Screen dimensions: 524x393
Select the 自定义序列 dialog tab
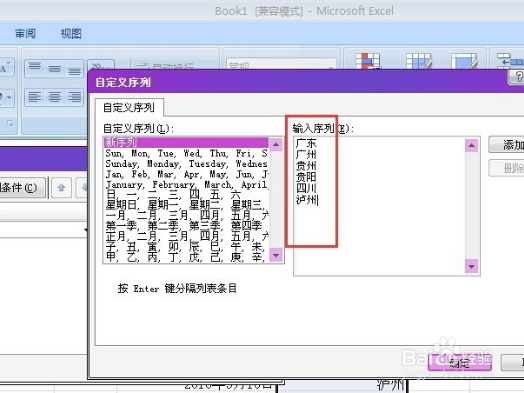(x=129, y=108)
